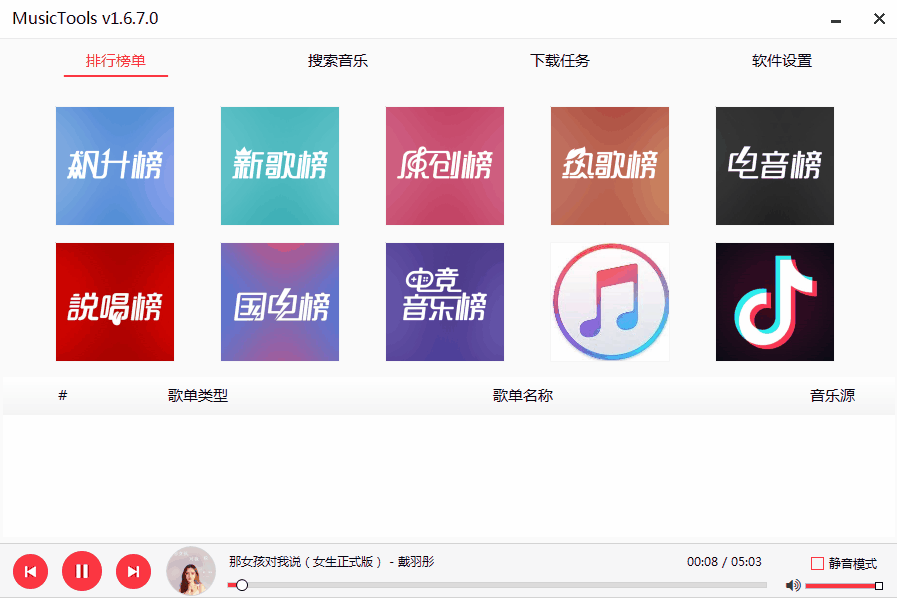This screenshot has width=897, height=598.
Task: Click the # column header
Action: (63, 395)
